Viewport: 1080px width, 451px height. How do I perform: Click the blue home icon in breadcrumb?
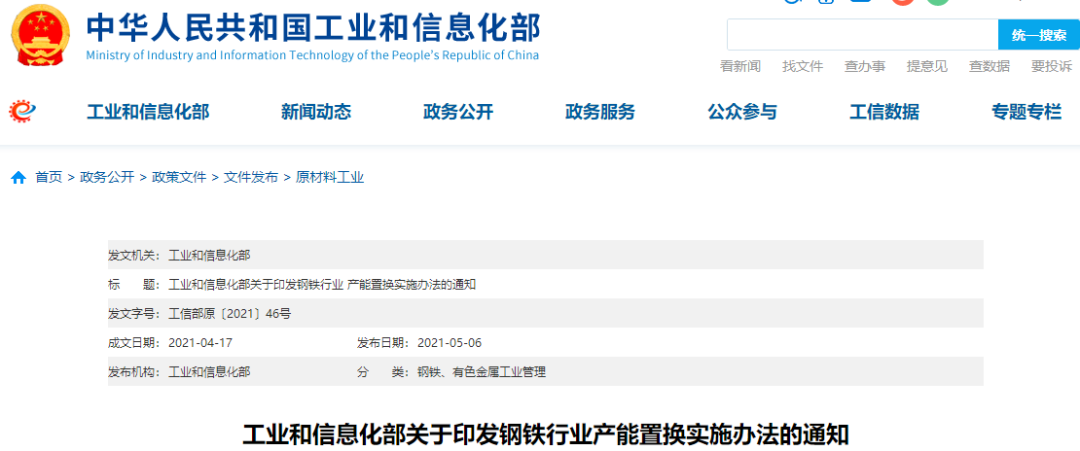(x=18, y=178)
